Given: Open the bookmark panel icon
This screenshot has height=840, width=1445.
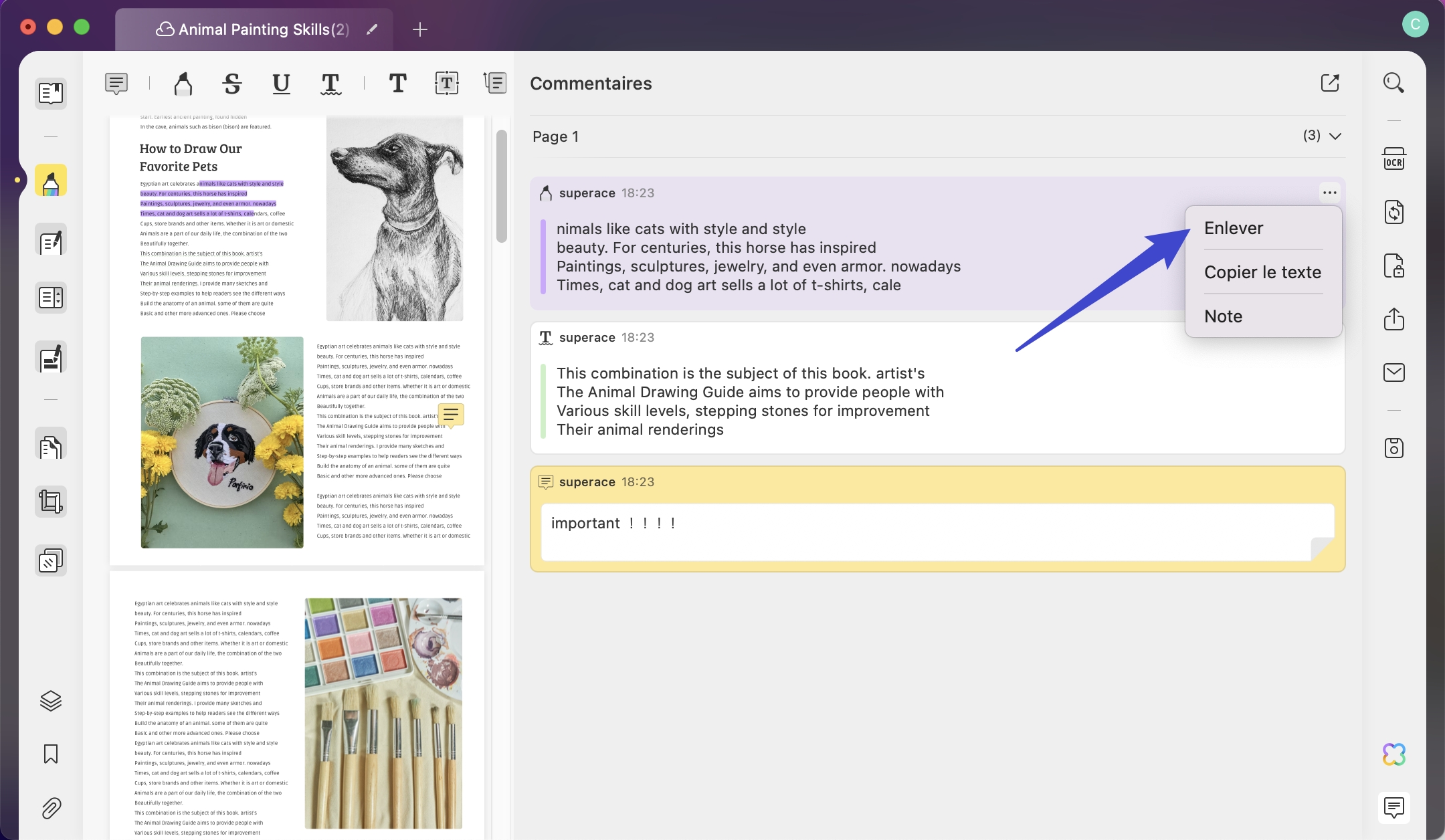Looking at the screenshot, I should (51, 754).
